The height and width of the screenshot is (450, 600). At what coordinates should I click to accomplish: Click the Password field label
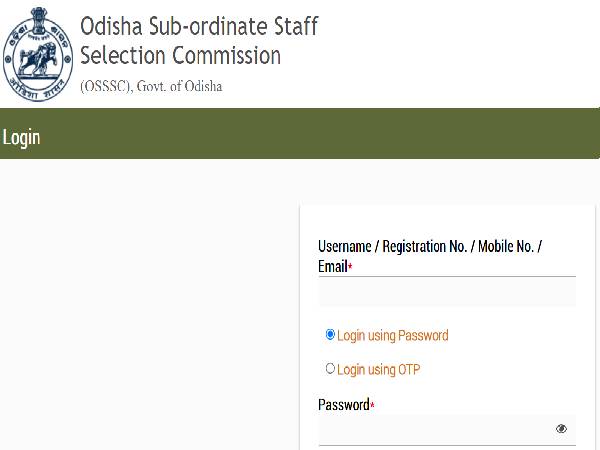343,405
